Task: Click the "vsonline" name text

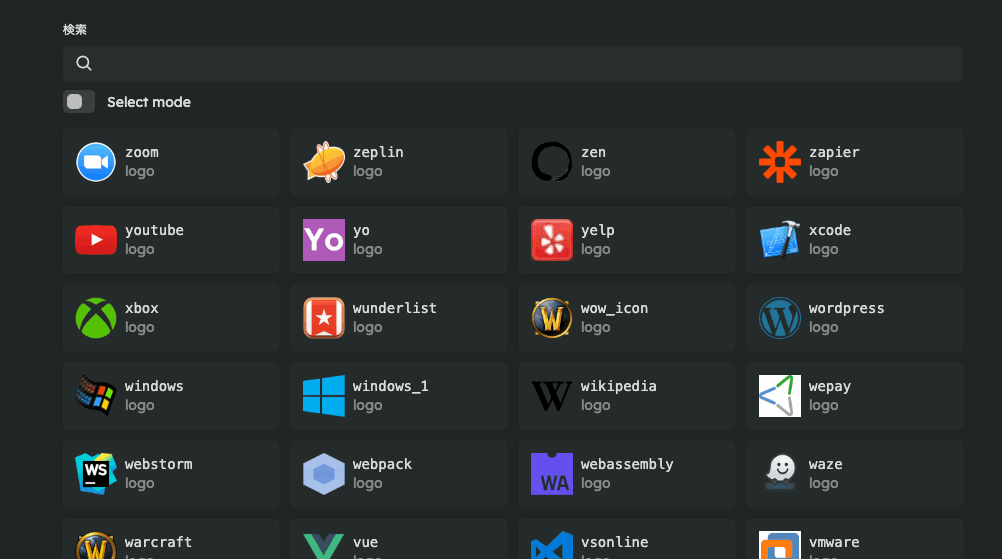Action: [615, 542]
